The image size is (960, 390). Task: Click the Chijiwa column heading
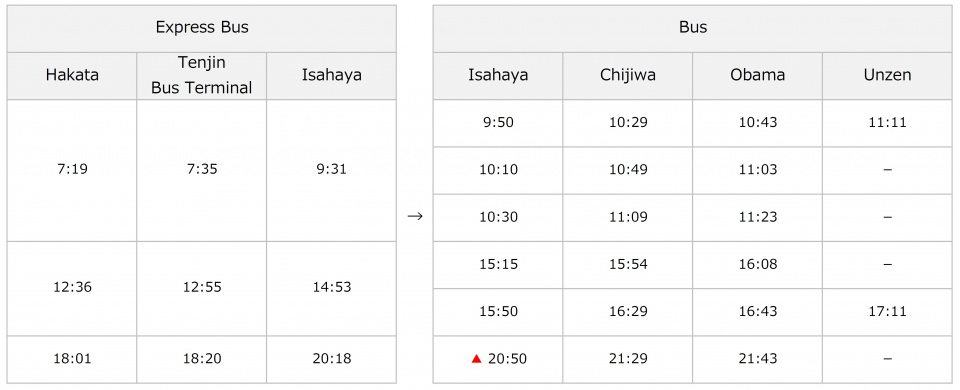628,75
